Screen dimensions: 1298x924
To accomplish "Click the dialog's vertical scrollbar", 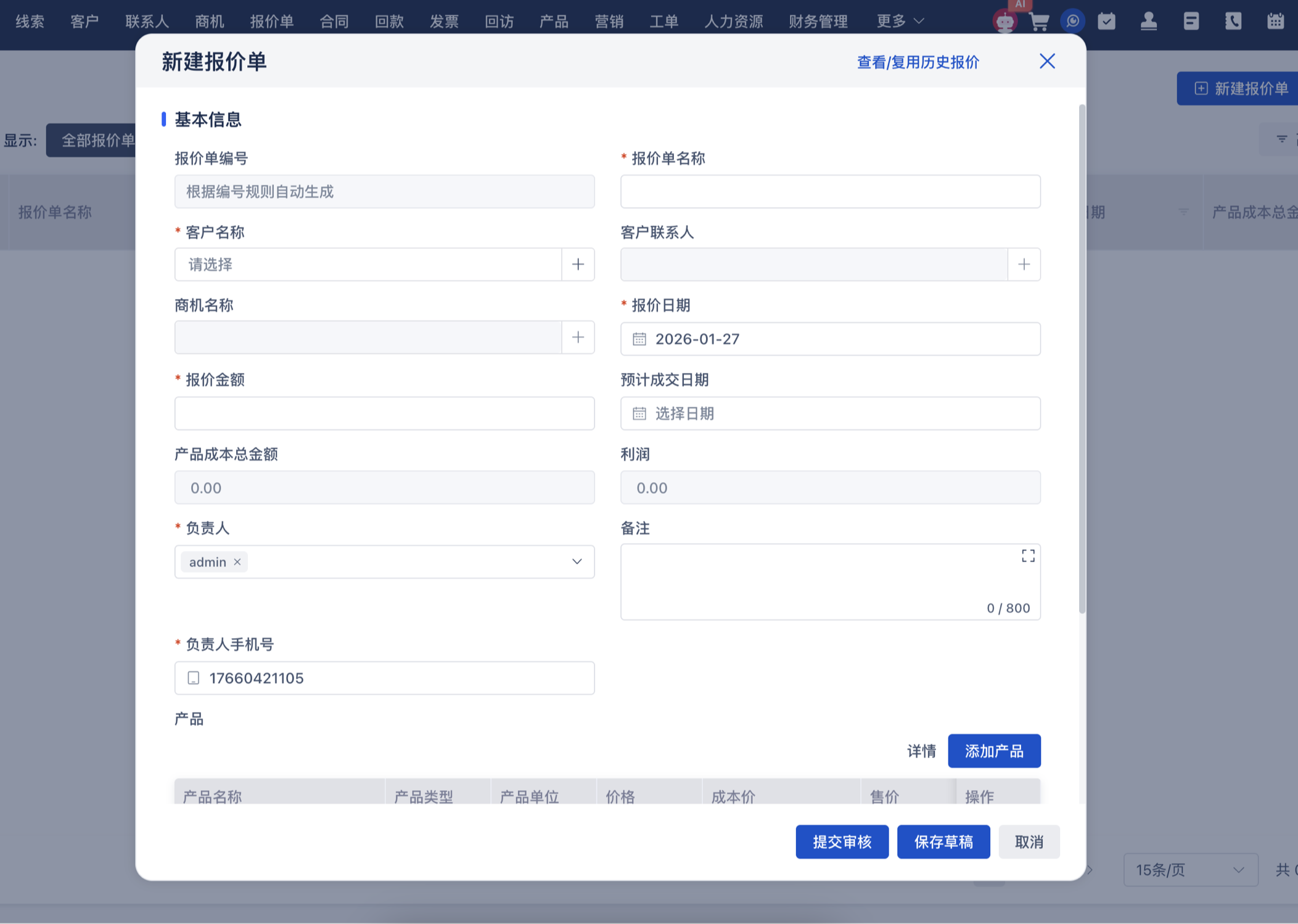I will 1082,359.
